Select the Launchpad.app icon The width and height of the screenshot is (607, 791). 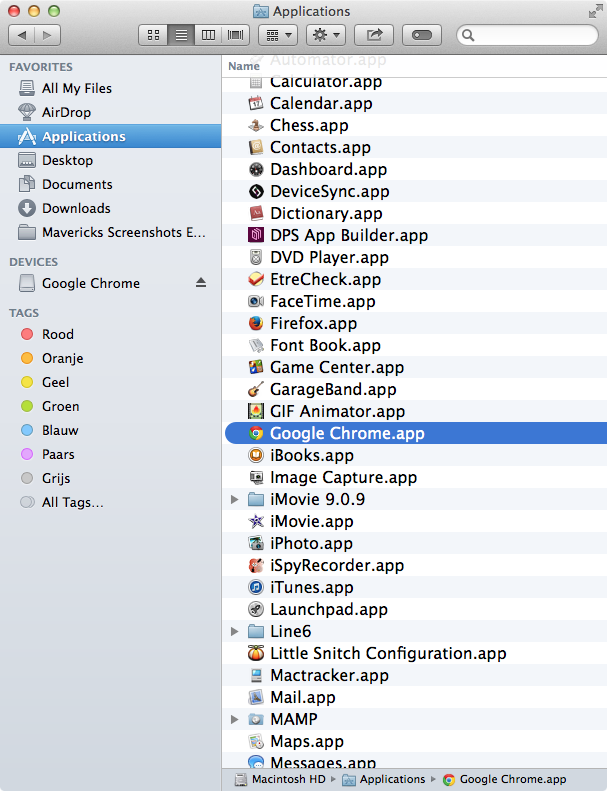256,609
